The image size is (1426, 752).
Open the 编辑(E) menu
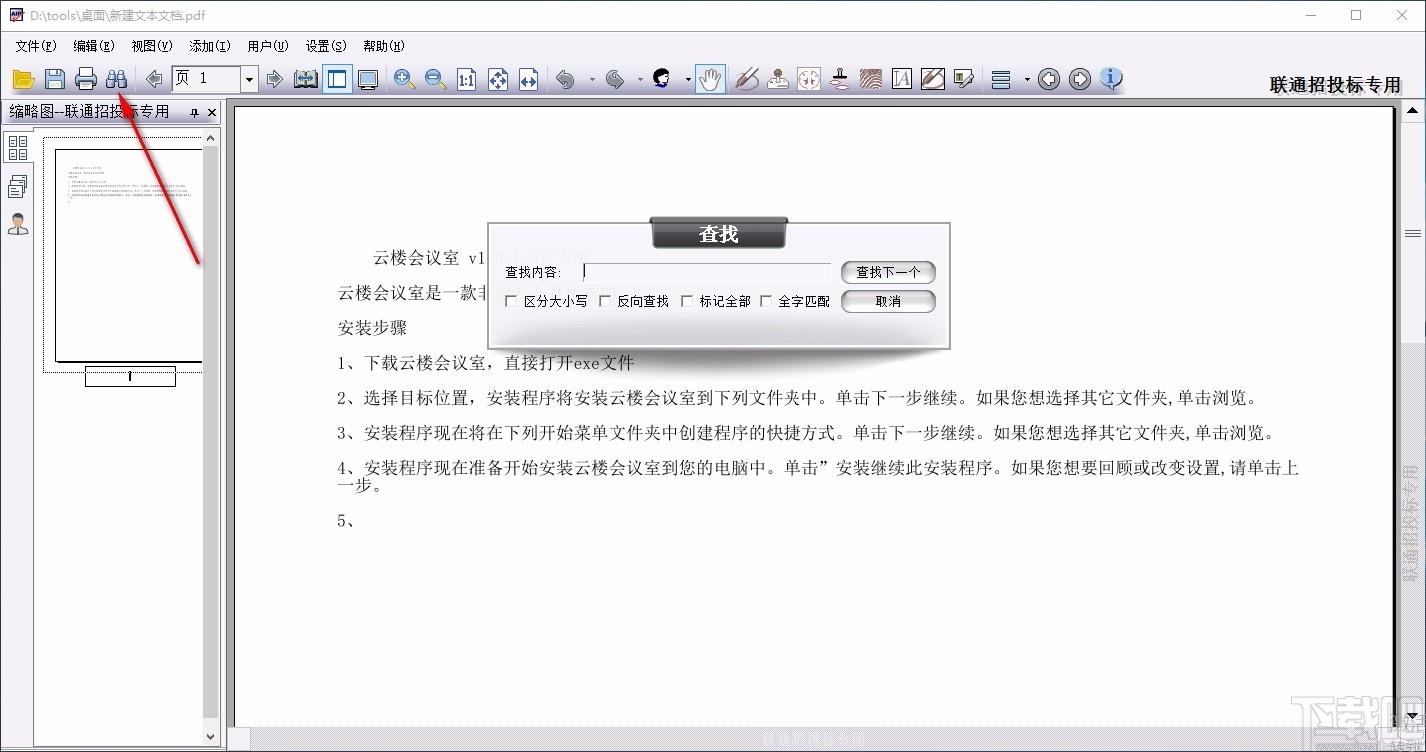tap(93, 46)
